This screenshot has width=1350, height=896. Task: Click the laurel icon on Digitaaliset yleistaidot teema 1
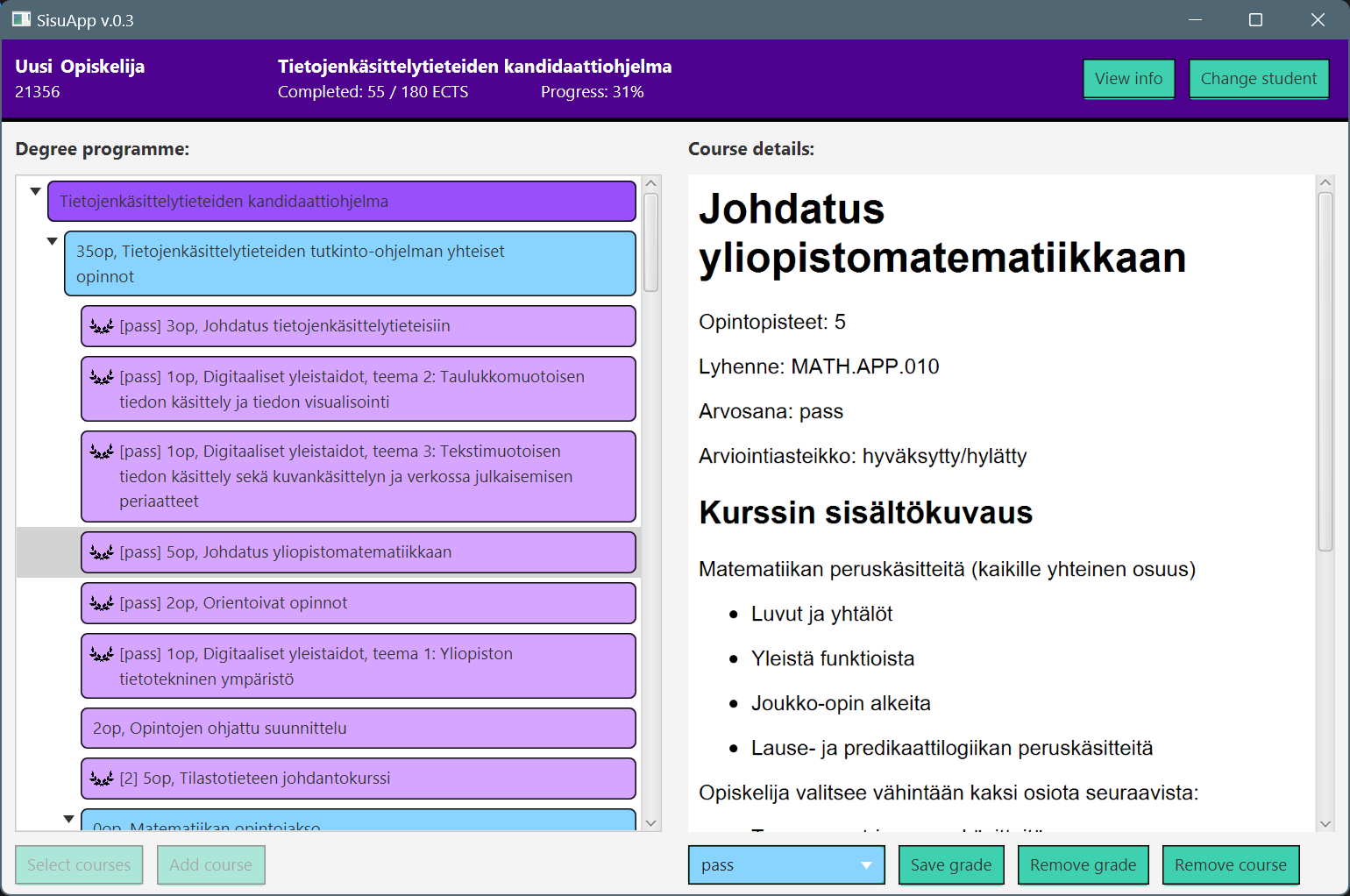pyautogui.click(x=101, y=653)
